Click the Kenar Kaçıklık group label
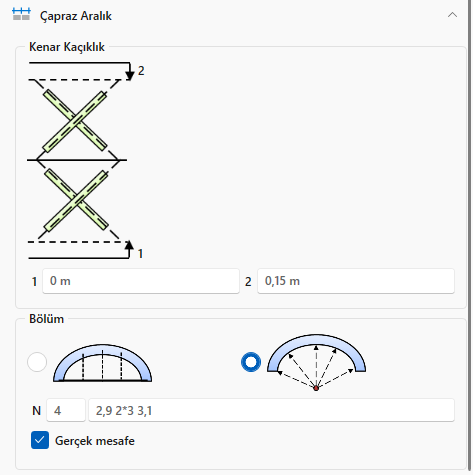The height and width of the screenshot is (475, 473). coord(67,47)
